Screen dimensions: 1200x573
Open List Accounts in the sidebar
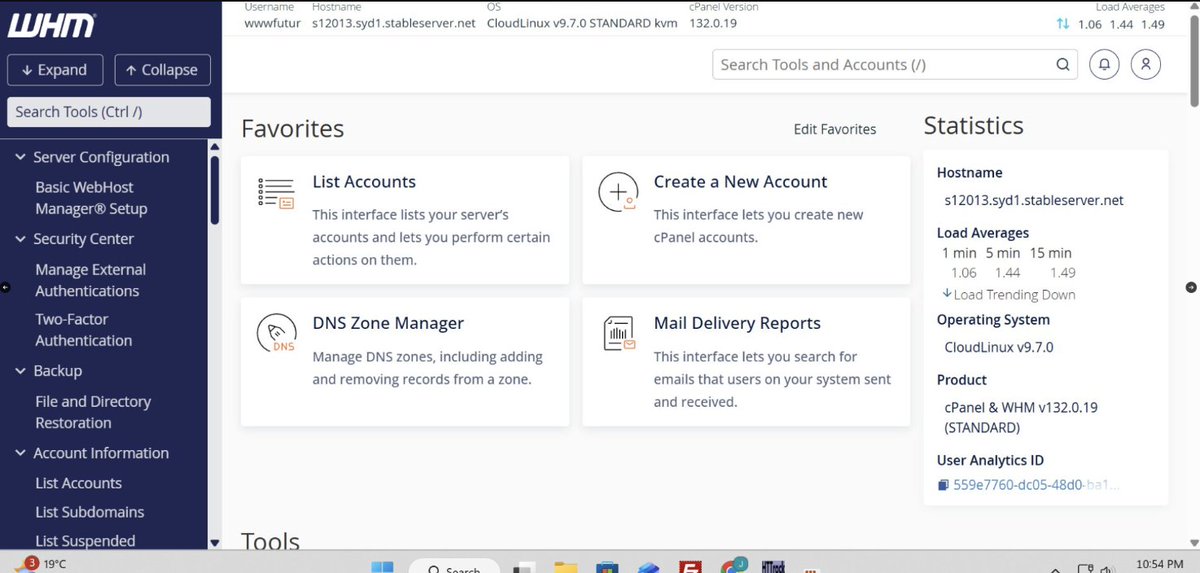78,483
